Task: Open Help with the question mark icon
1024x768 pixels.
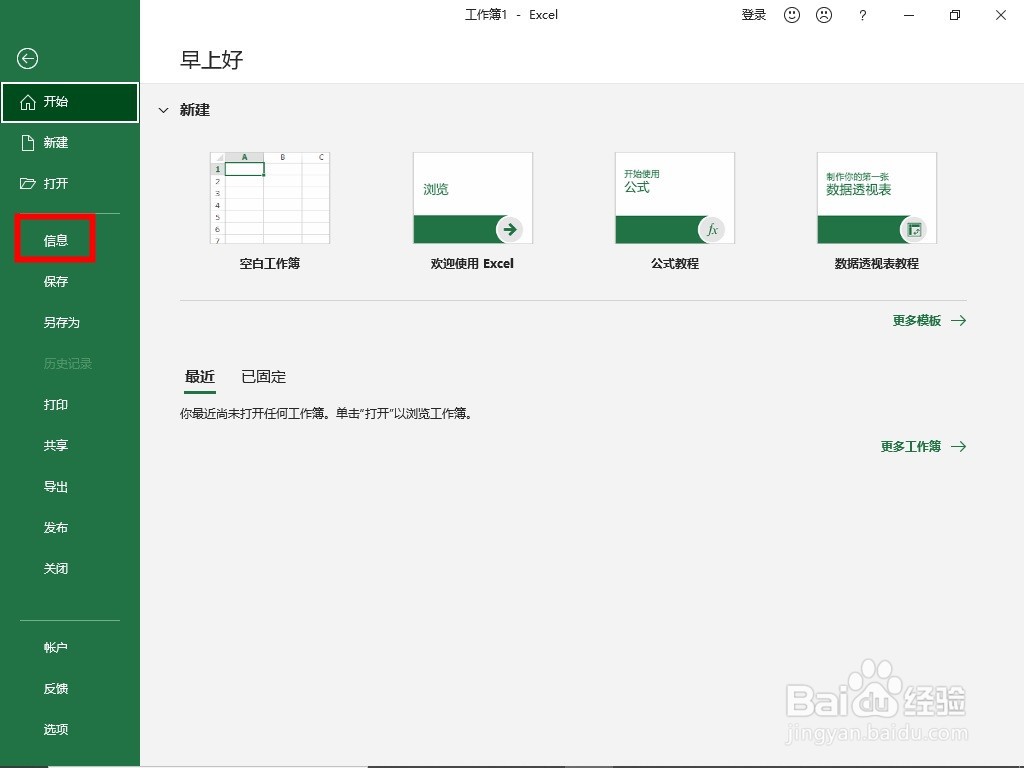Action: click(863, 16)
